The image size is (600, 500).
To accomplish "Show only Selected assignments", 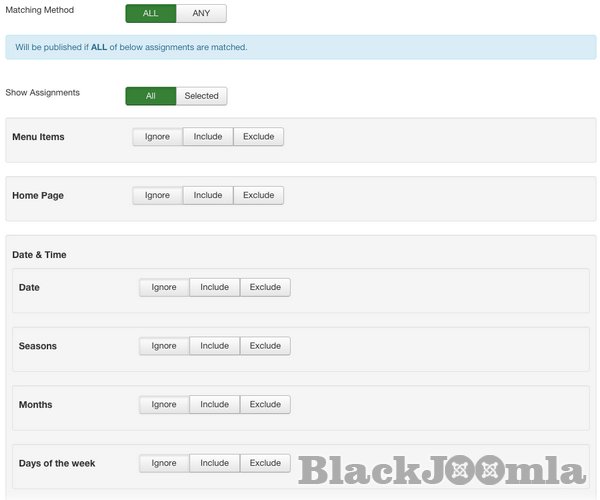I will [201, 96].
